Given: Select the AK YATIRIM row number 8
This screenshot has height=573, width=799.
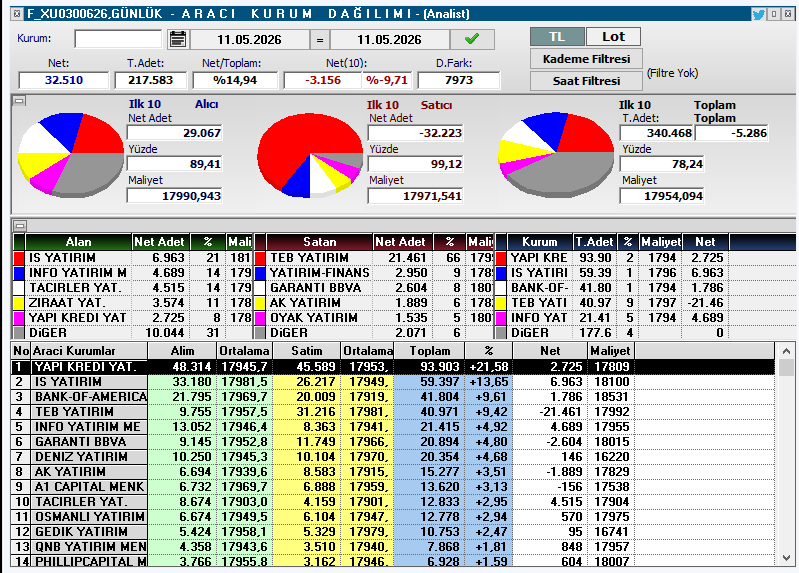Looking at the screenshot, I should pos(392,472).
